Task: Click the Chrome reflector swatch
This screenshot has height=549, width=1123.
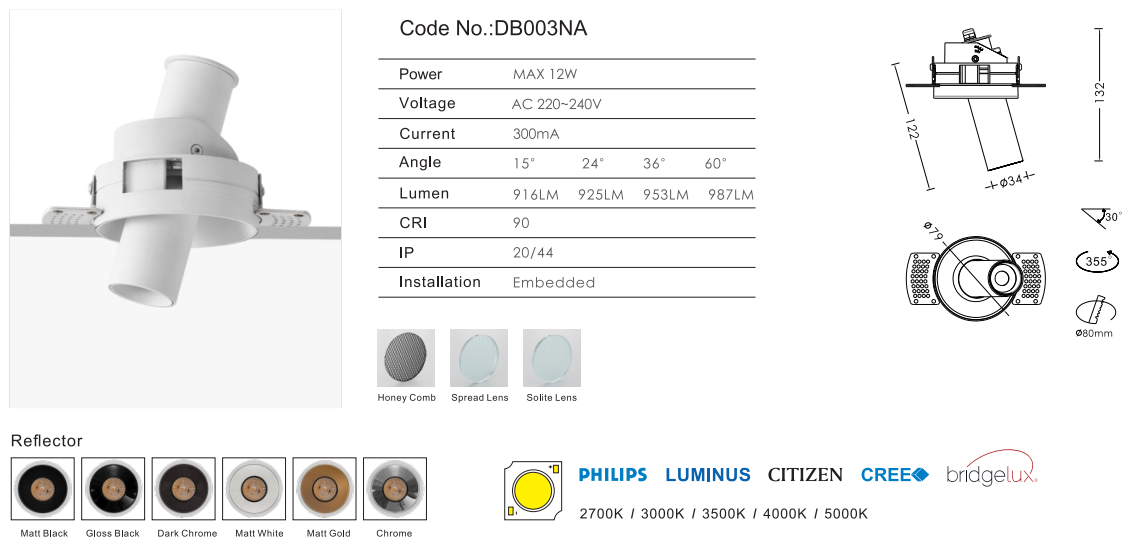Action: click(x=395, y=489)
